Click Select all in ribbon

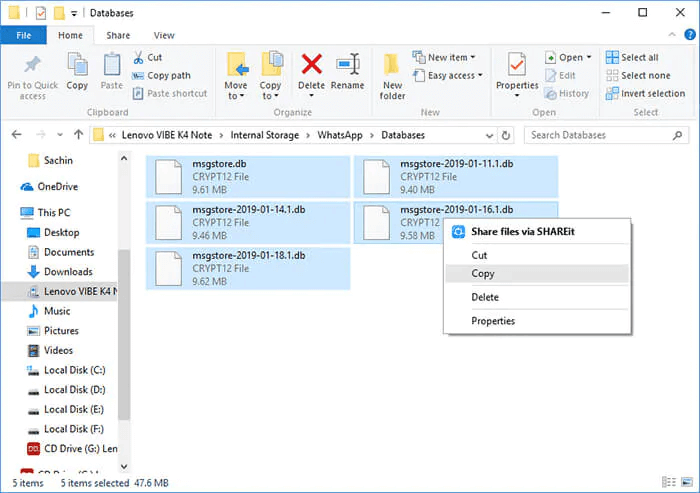[x=632, y=57]
